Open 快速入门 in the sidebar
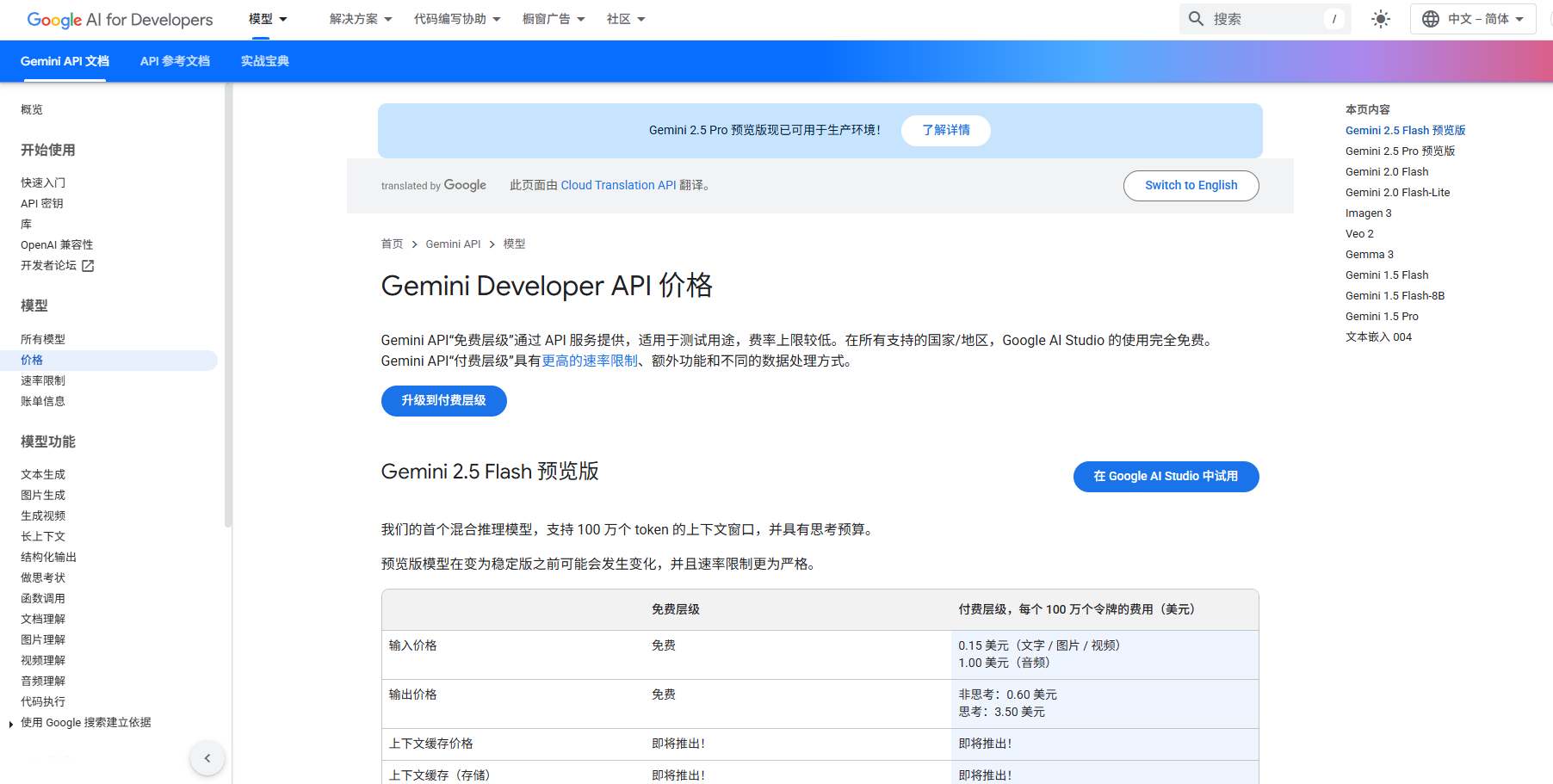The width and height of the screenshot is (1553, 784). click(43, 183)
